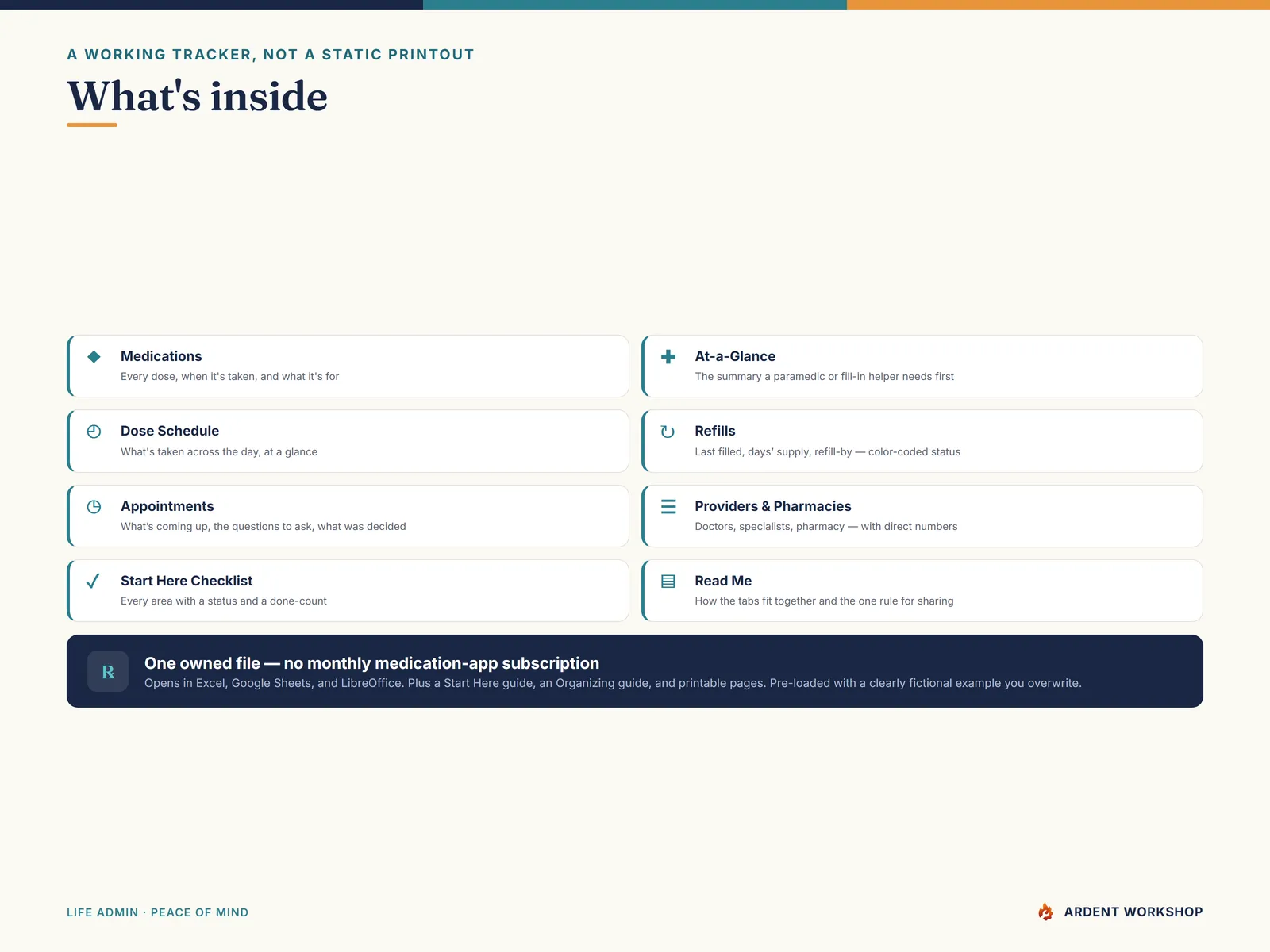
Task: Click 'Every area with a status' description
Action: tap(224, 601)
